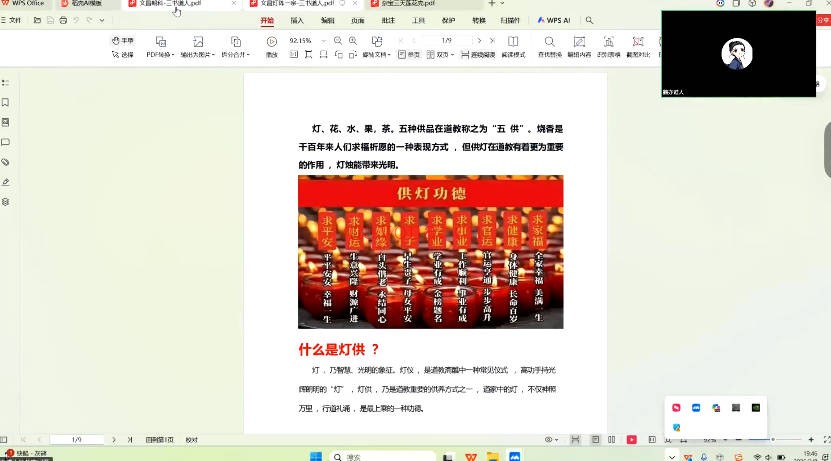Open the Convert (转换) ribbon tab
Image resolution: width=831 pixels, height=461 pixels.
click(x=479, y=20)
